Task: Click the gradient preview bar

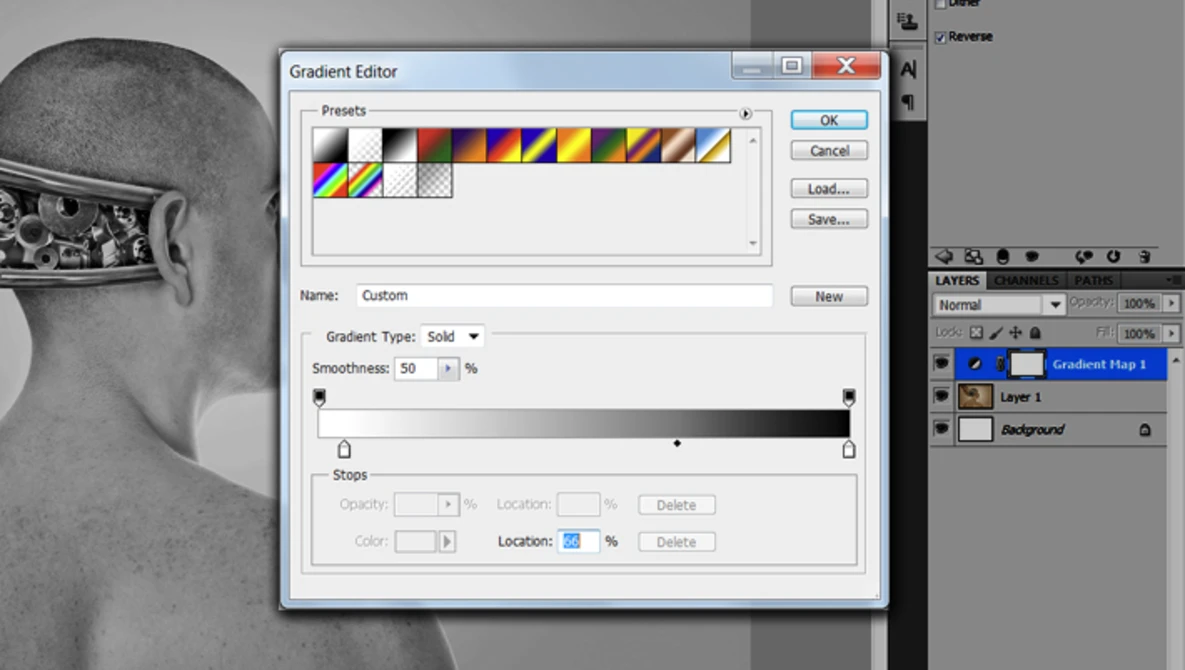Action: click(583, 423)
